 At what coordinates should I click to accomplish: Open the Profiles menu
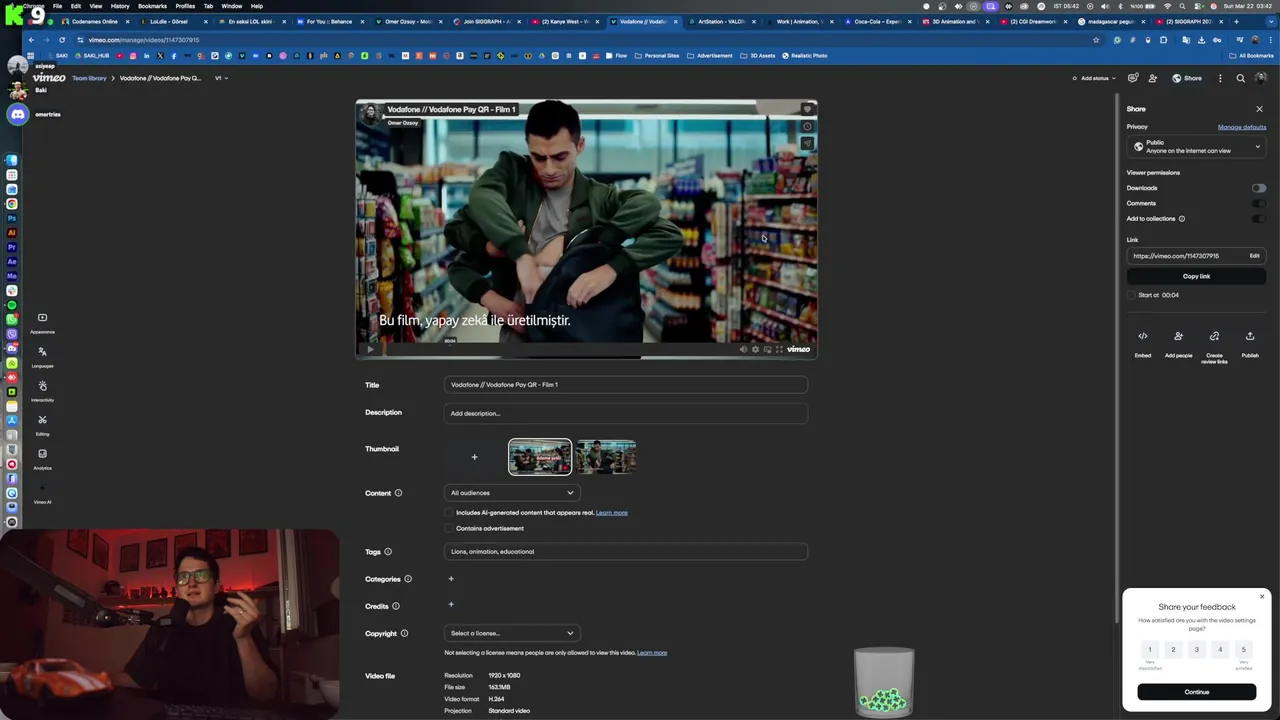point(185,6)
